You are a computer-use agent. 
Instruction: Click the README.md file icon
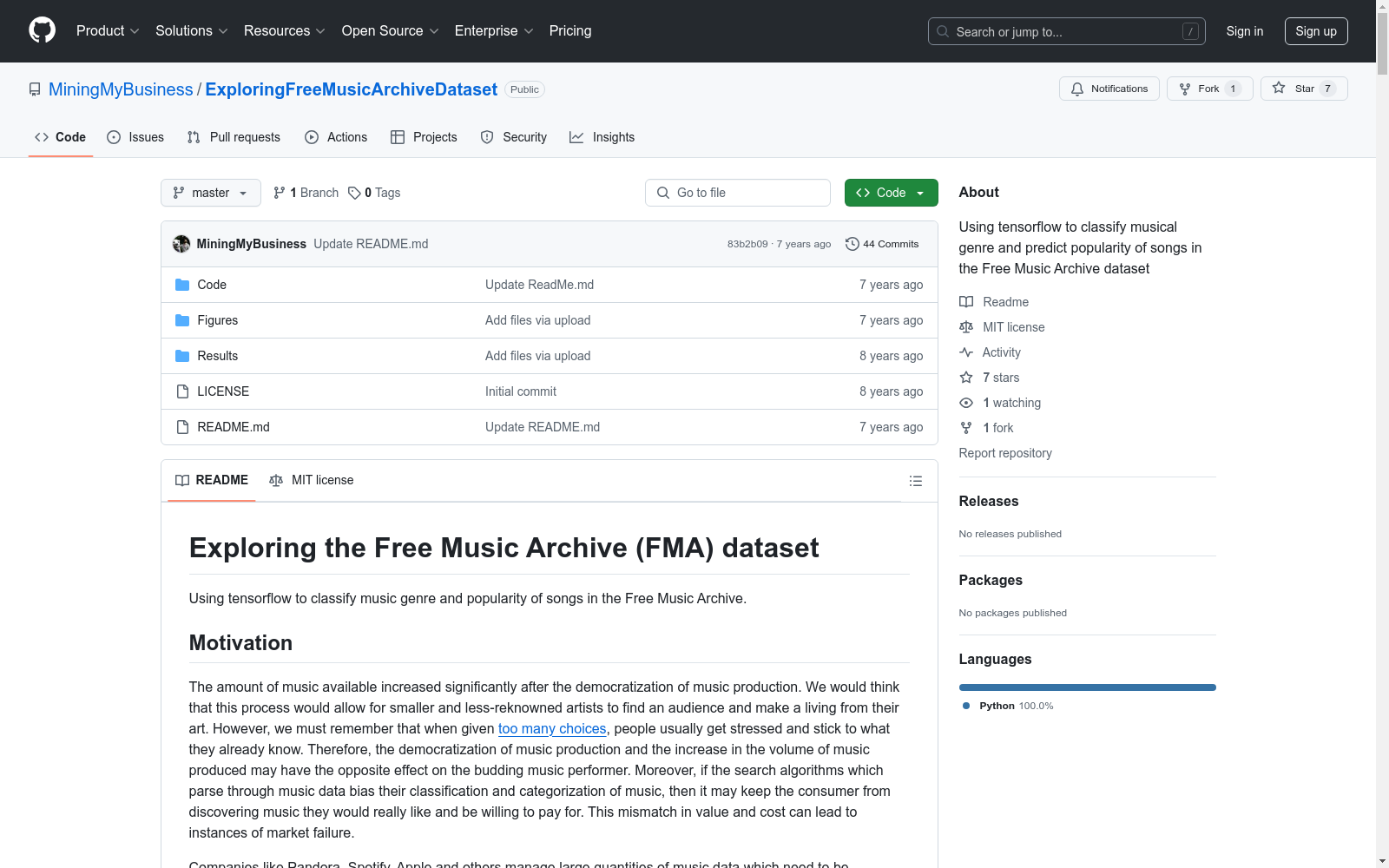[x=182, y=427]
